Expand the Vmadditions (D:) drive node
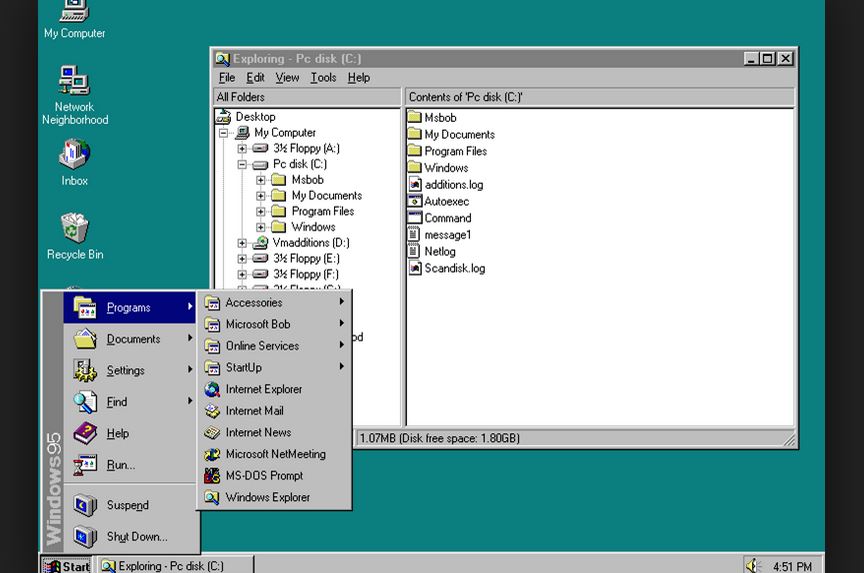Screen dimensions: 864x573 click(x=242, y=243)
